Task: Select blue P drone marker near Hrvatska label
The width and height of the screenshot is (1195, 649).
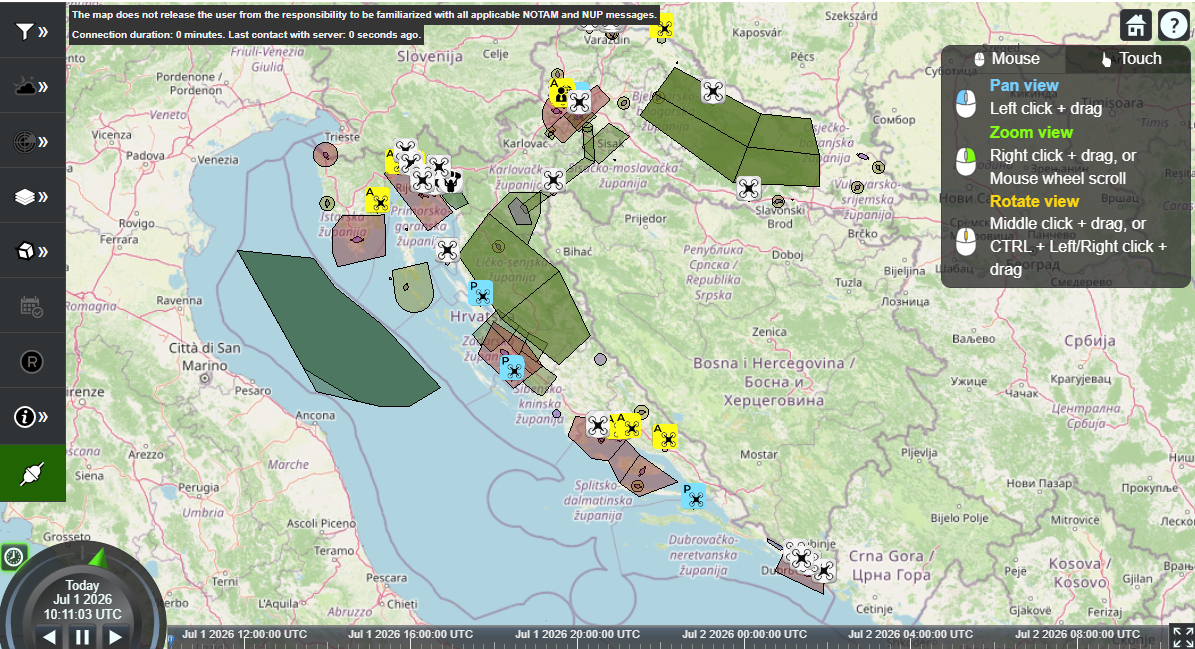Action: point(480,293)
